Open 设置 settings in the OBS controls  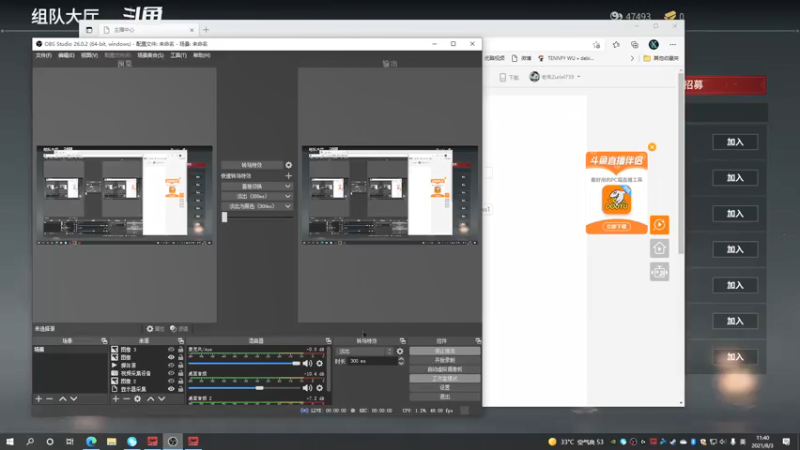click(x=444, y=388)
